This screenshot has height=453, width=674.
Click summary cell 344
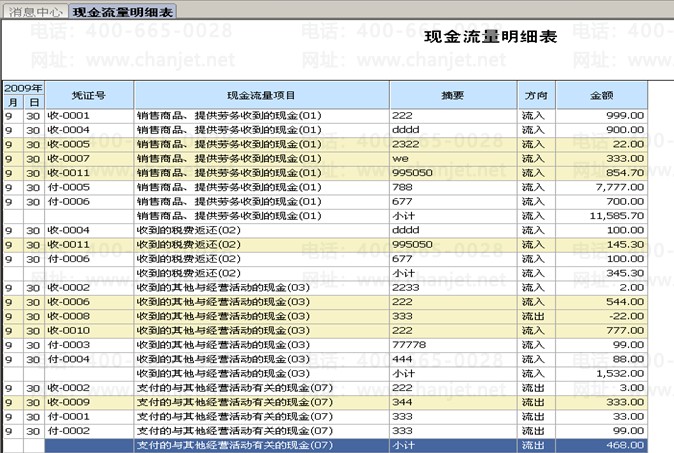click(x=453, y=402)
